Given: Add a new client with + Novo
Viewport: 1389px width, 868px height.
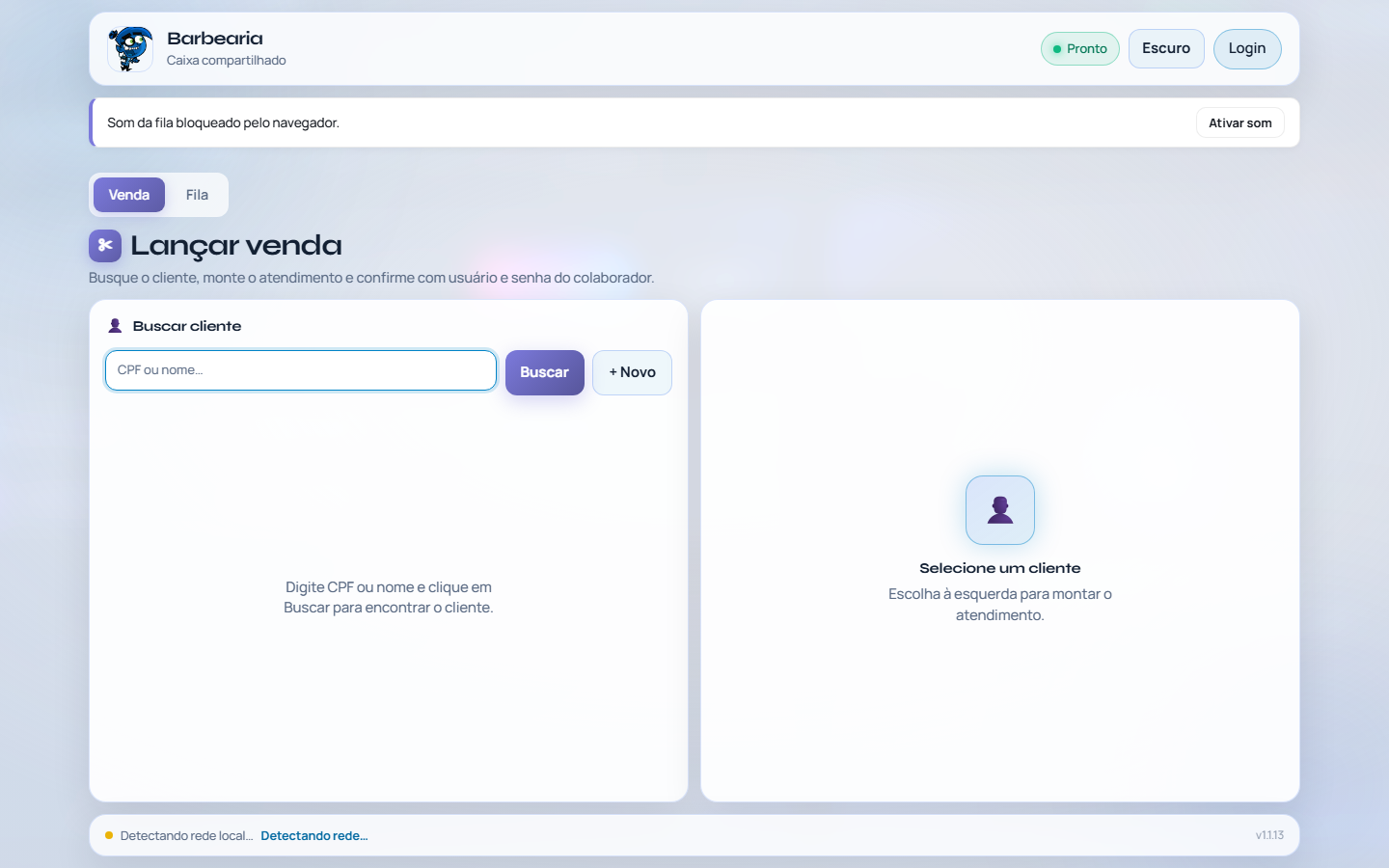Looking at the screenshot, I should [x=633, y=372].
